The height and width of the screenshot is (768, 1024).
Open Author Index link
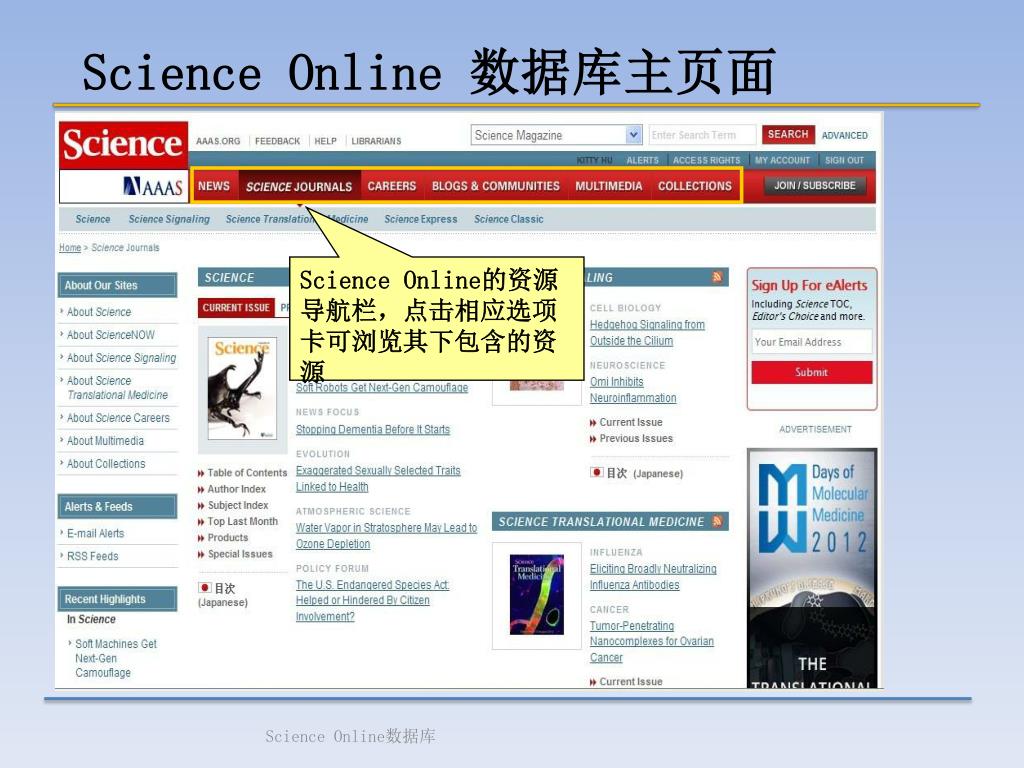(x=236, y=489)
